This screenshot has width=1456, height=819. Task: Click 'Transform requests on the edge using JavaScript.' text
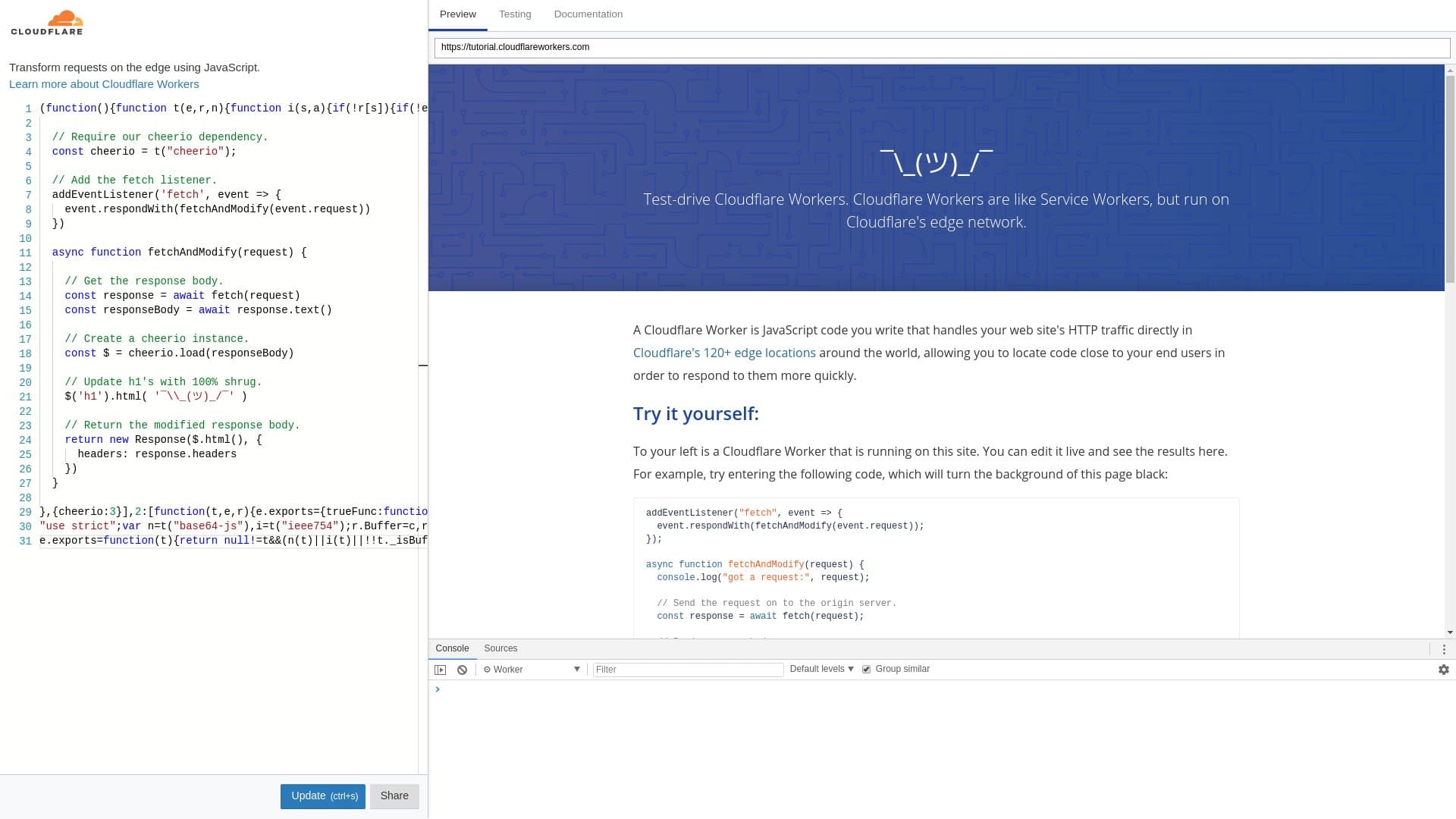pyautogui.click(x=134, y=67)
